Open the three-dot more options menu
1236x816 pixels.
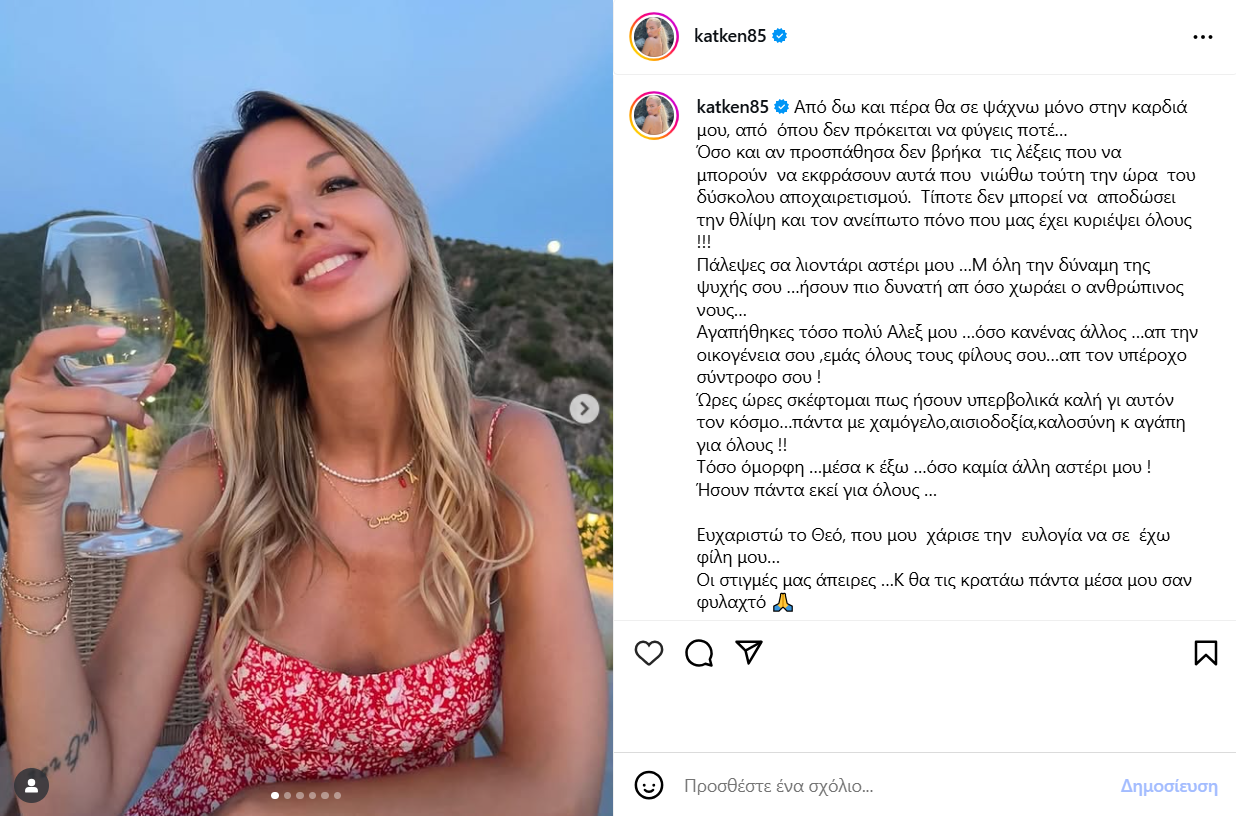click(x=1203, y=37)
